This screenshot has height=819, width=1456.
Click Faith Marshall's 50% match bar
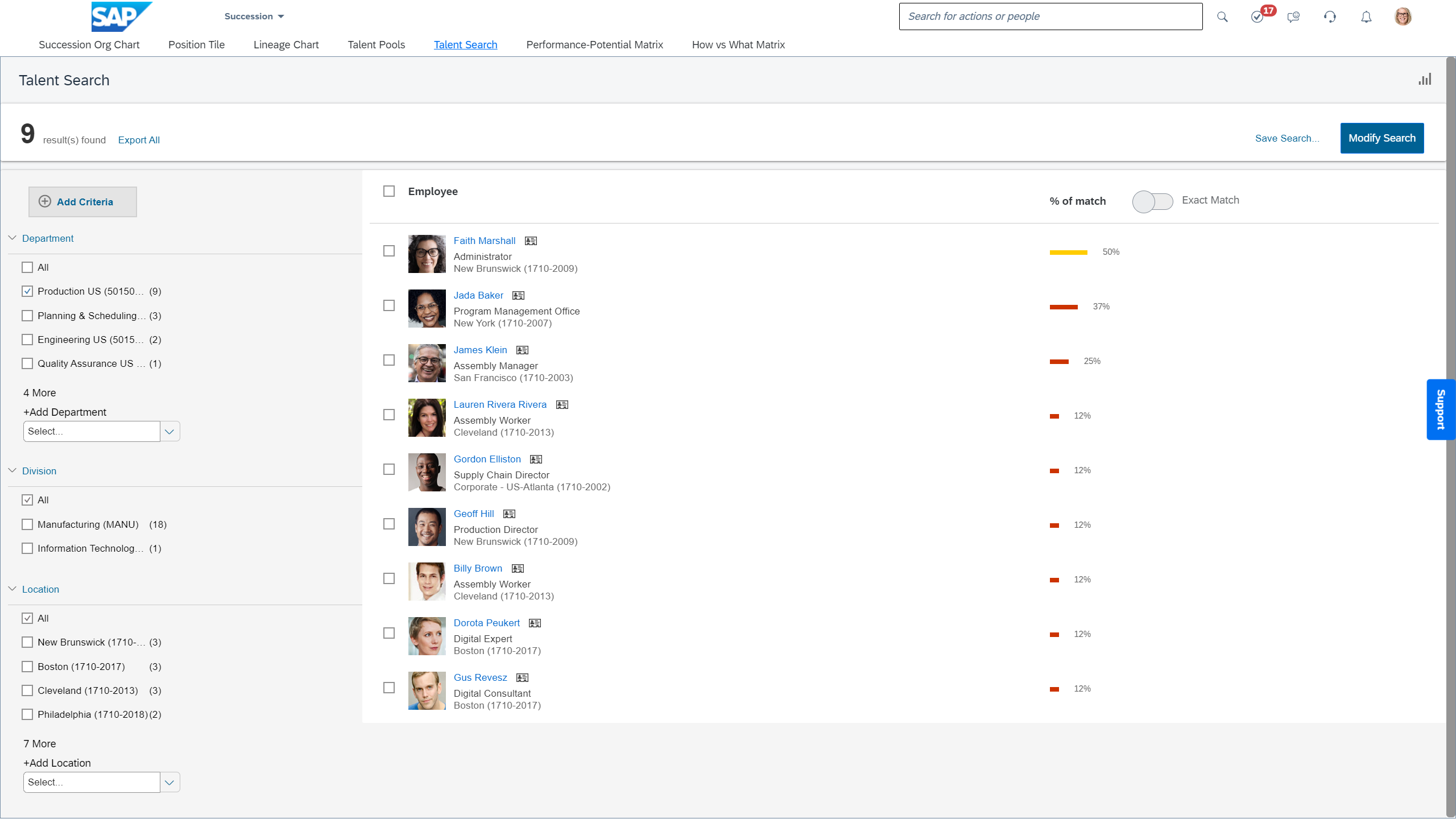(x=1068, y=253)
